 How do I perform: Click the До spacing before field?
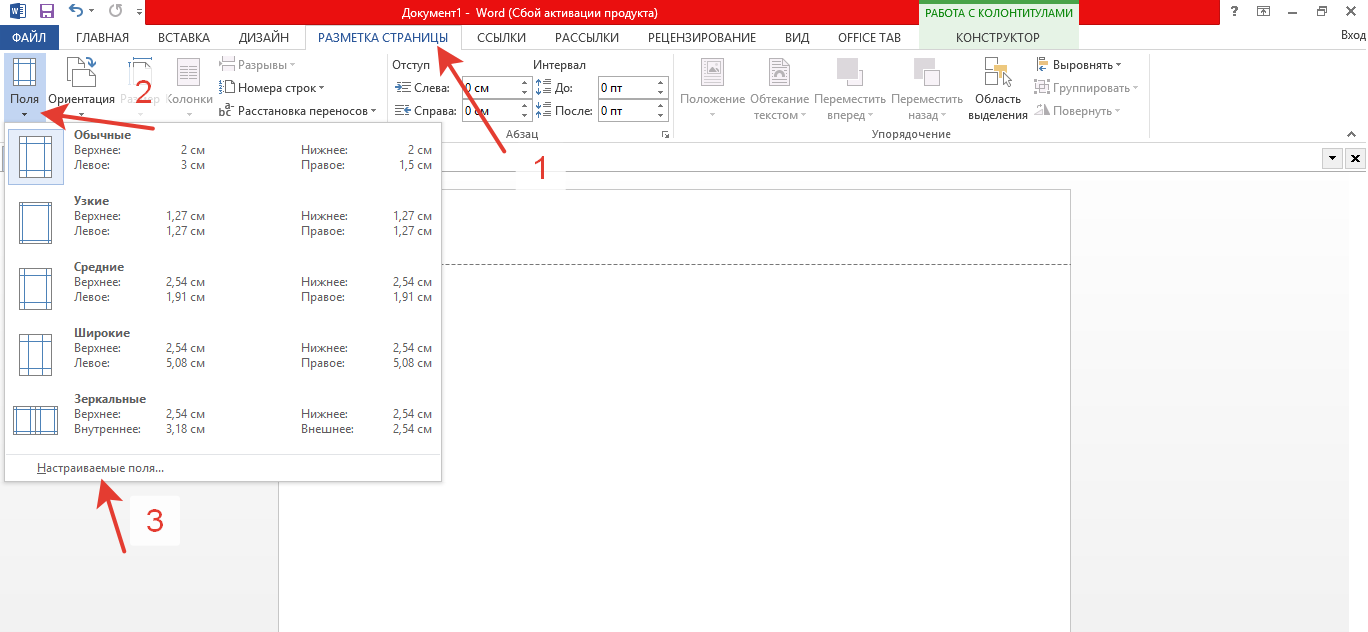pyautogui.click(x=626, y=88)
